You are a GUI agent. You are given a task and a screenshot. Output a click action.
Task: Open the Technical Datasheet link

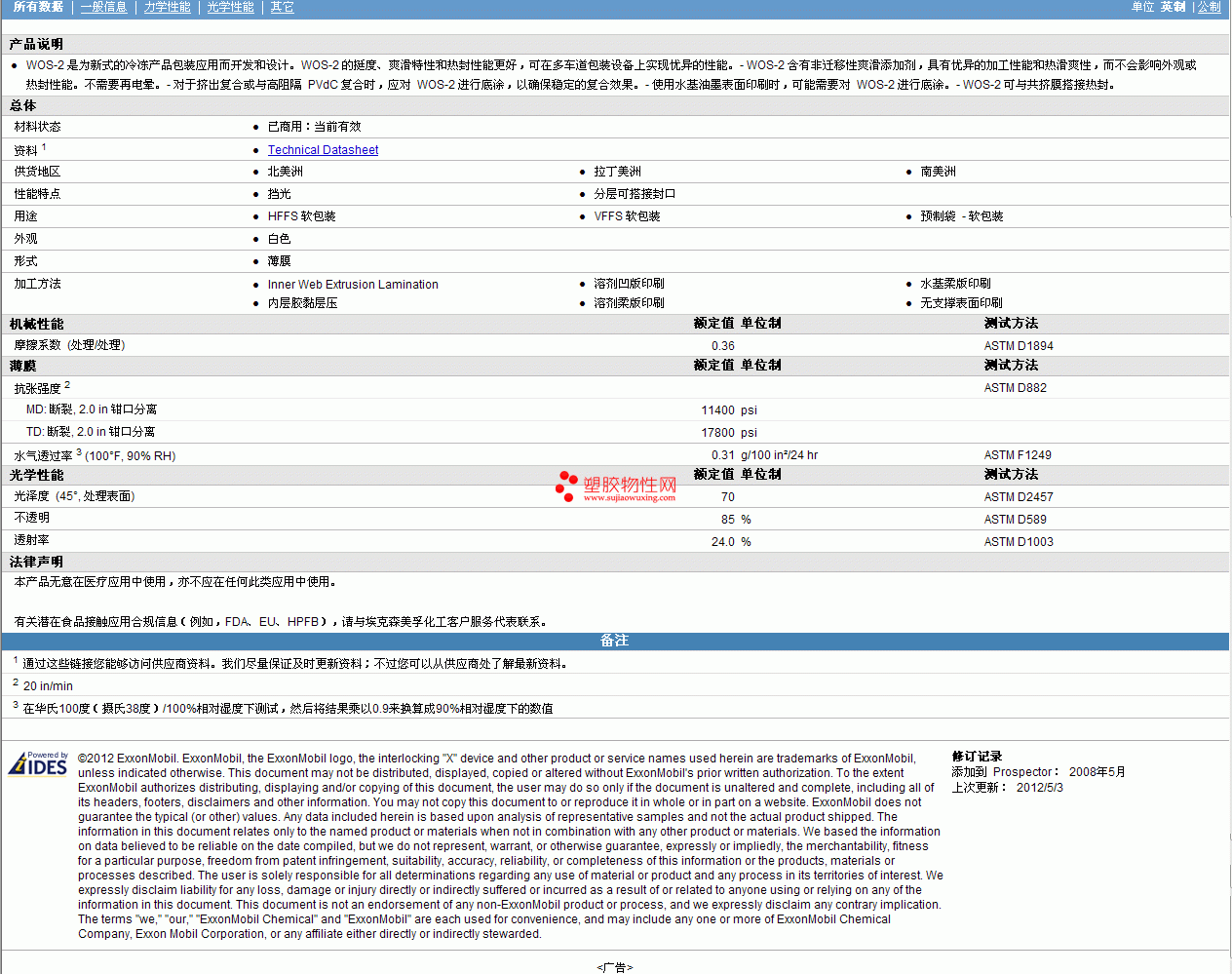323,150
